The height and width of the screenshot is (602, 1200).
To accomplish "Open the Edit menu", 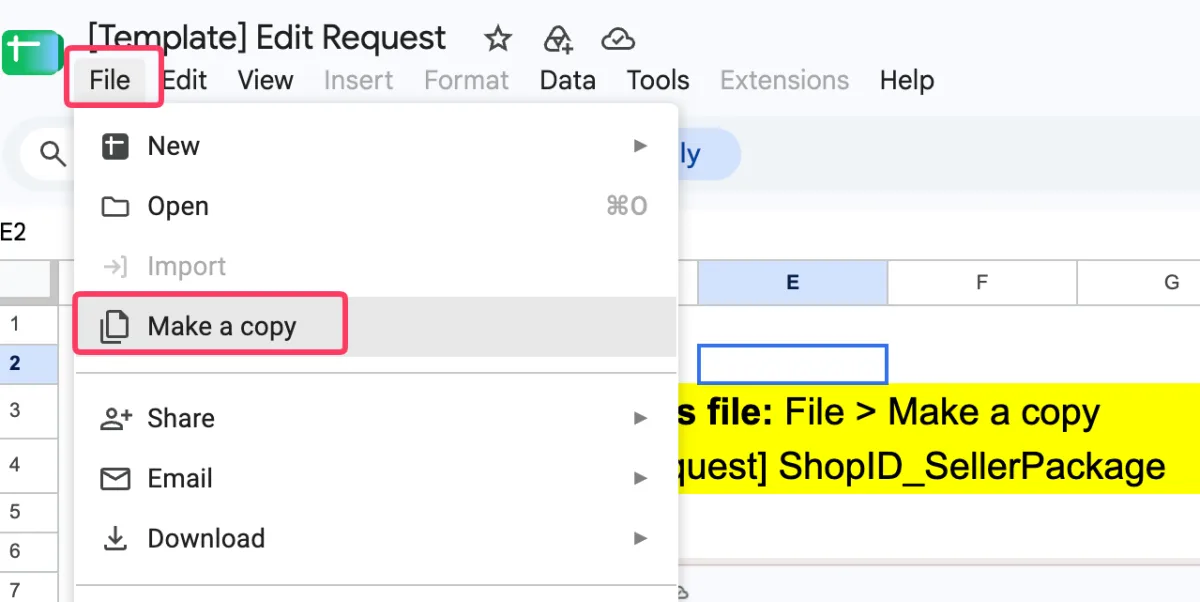I will pyautogui.click(x=185, y=80).
